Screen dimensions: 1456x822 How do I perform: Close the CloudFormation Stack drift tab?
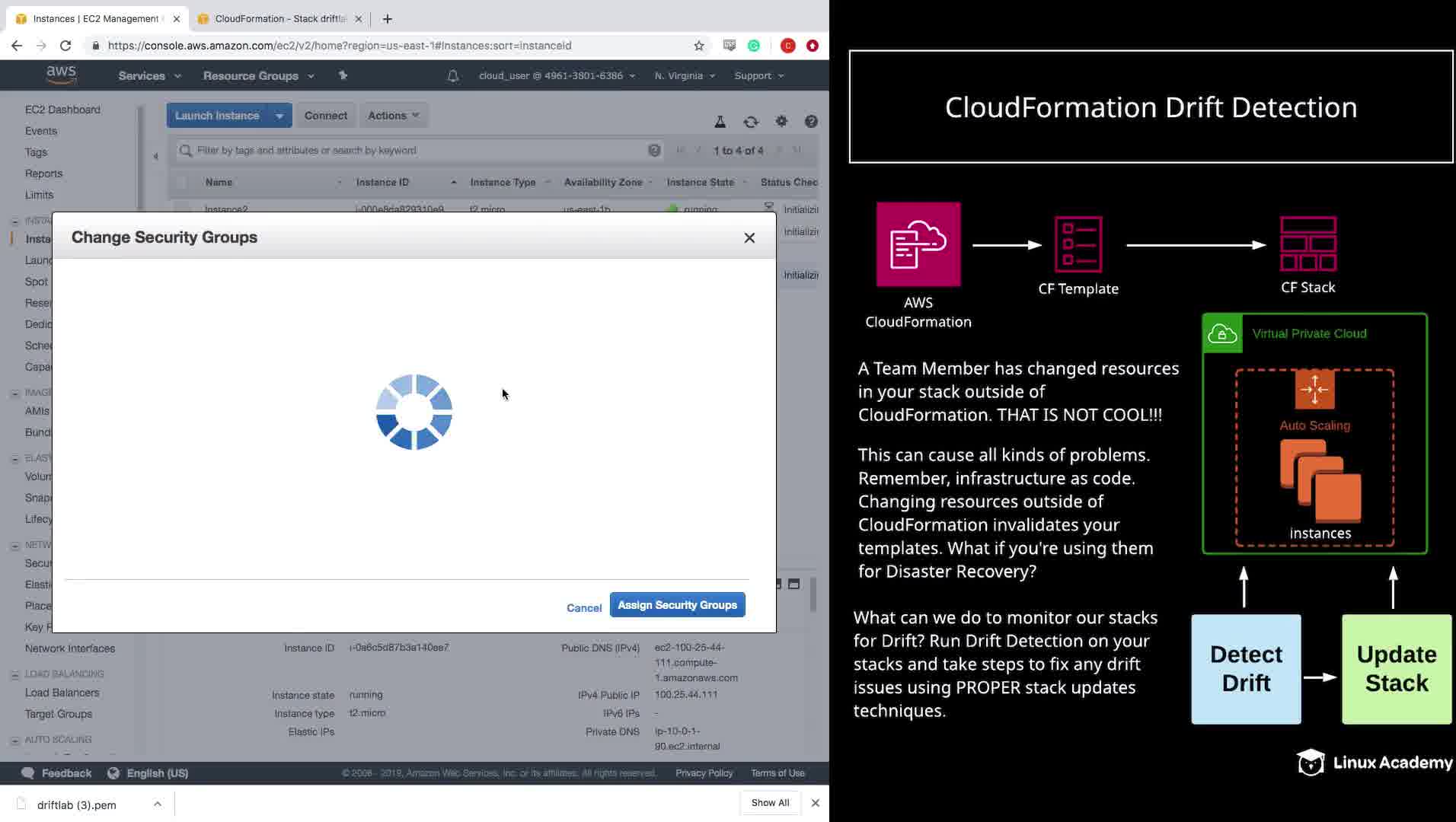coord(359,19)
